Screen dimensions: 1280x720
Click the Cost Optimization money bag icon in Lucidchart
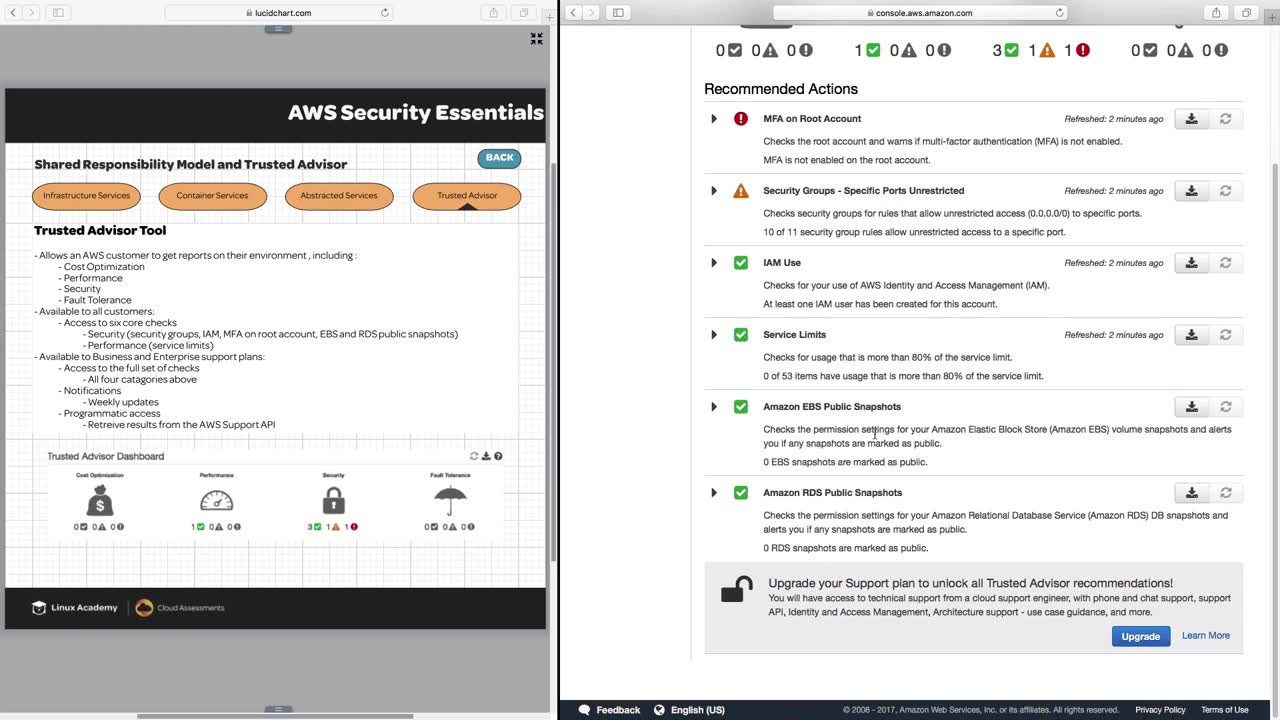(100, 500)
